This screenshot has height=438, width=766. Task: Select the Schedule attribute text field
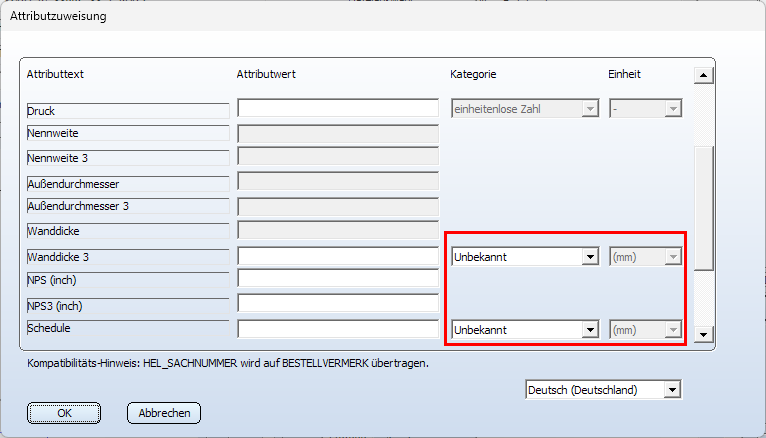click(x=128, y=328)
